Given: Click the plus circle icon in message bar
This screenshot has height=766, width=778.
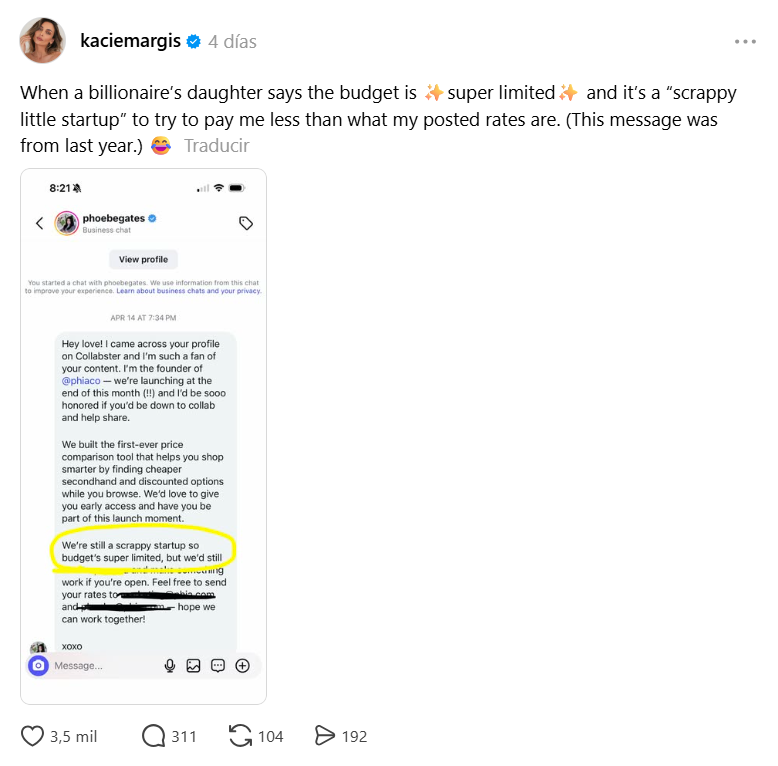Looking at the screenshot, I should click(242, 666).
